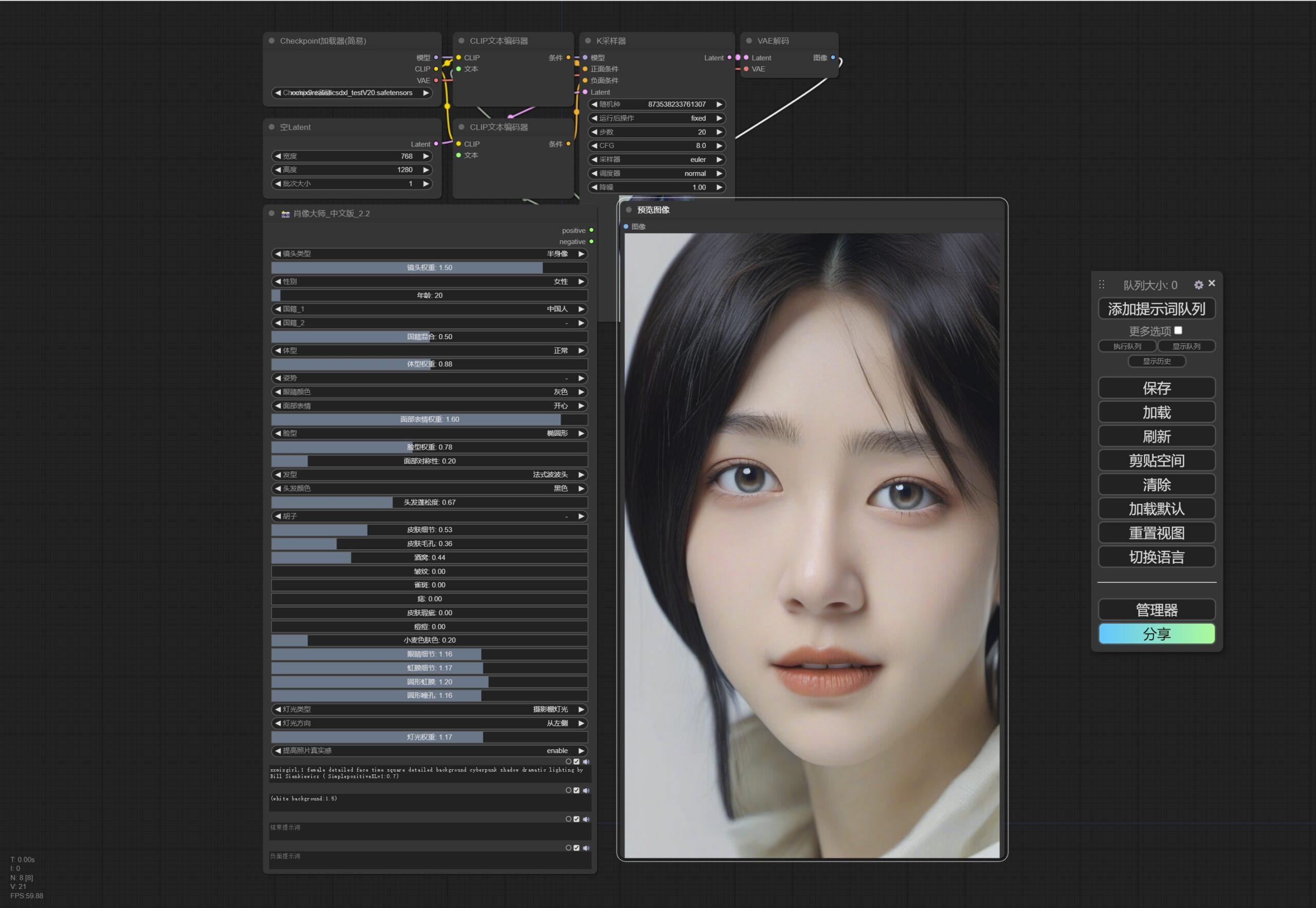1316x908 pixels.
Task: Collapse the VAE解码 node via title dot
Action: (749, 41)
